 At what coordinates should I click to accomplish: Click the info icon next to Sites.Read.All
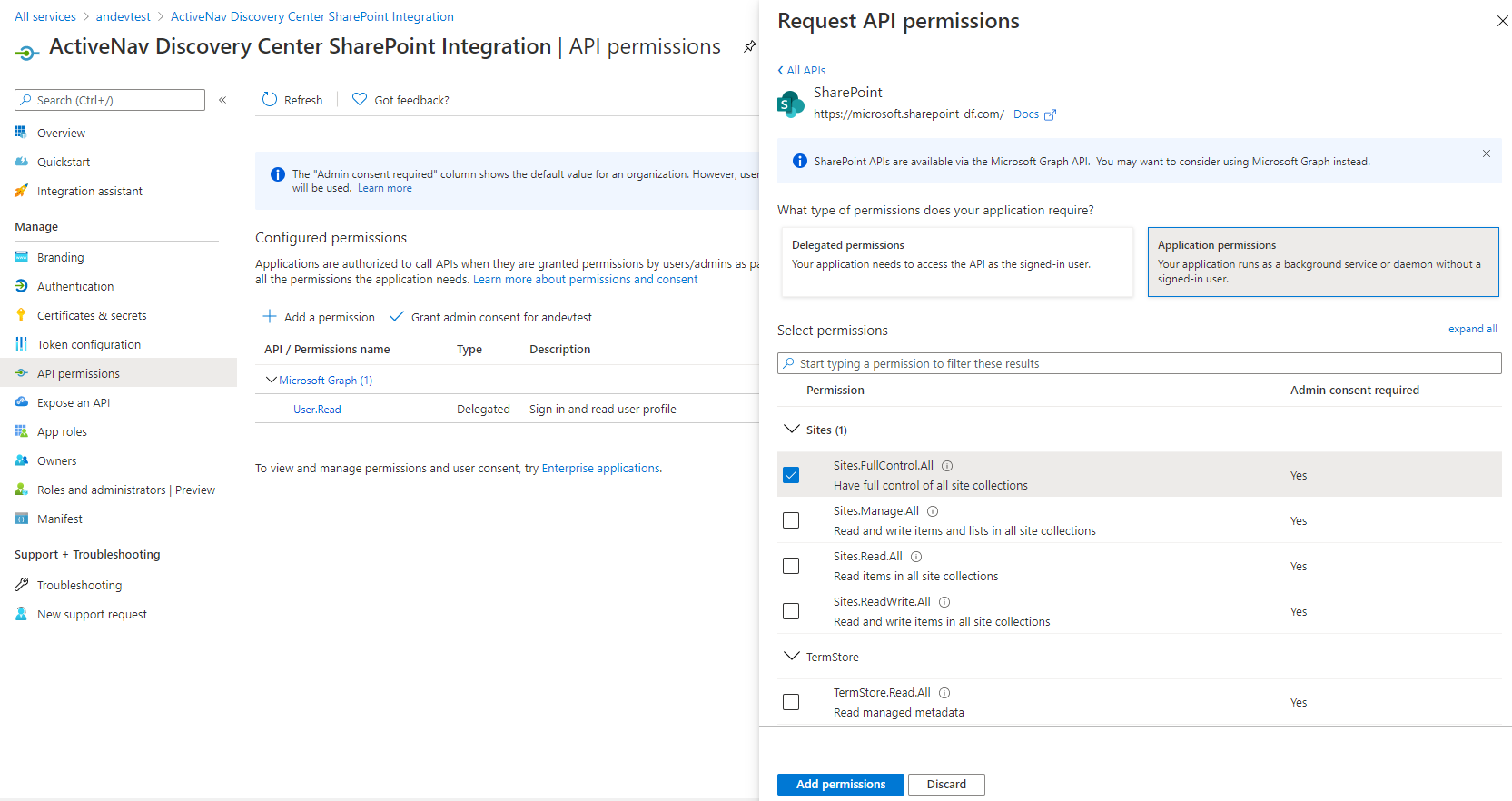click(916, 557)
